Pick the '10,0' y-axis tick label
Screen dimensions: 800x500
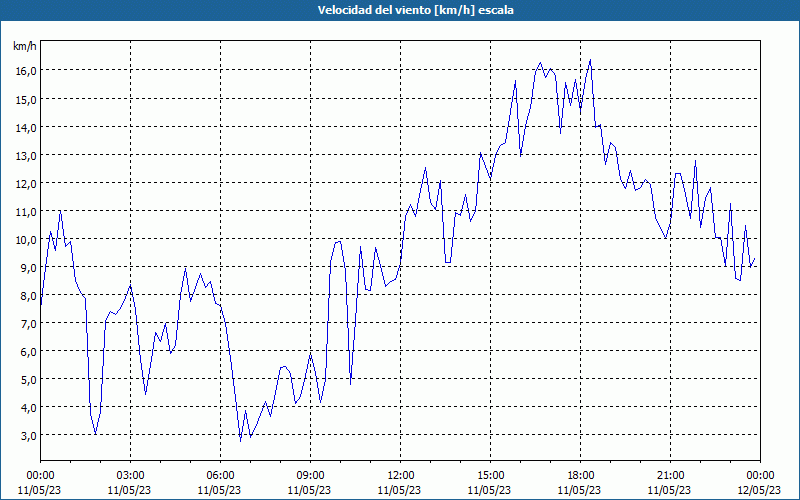[x=25, y=240]
